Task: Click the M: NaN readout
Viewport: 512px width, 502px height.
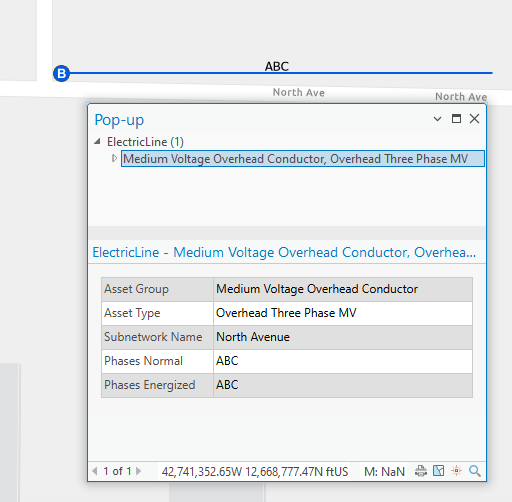Action: tap(384, 472)
